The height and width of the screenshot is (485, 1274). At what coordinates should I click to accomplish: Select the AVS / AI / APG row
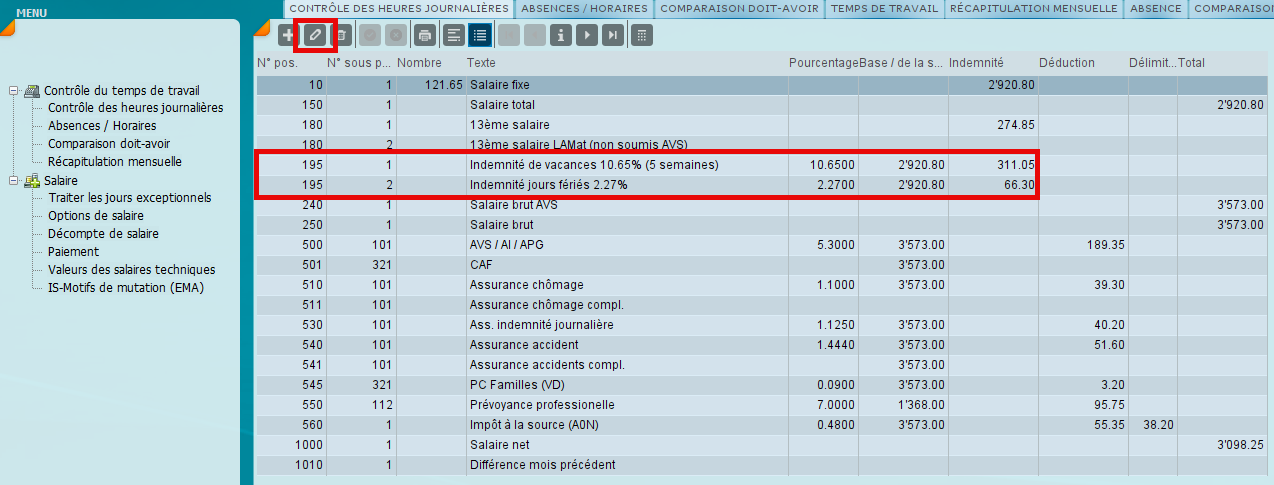point(762,245)
